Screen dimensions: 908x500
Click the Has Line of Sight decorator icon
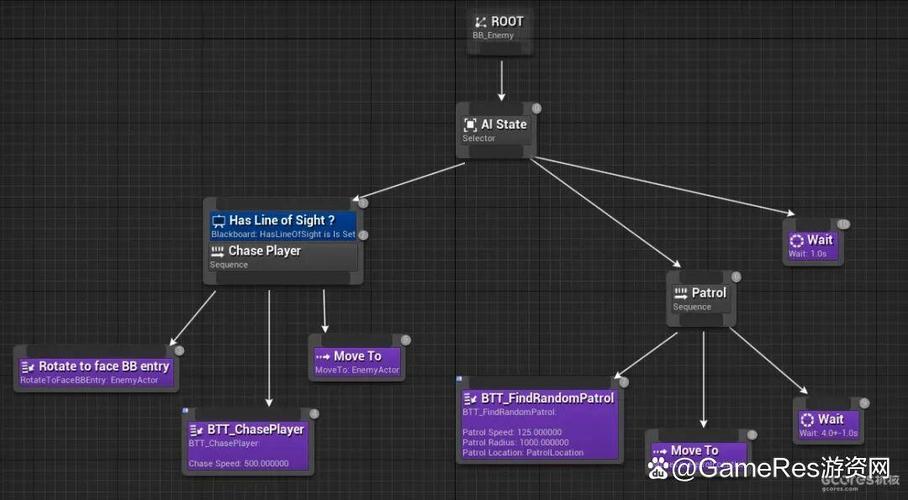coord(219,221)
